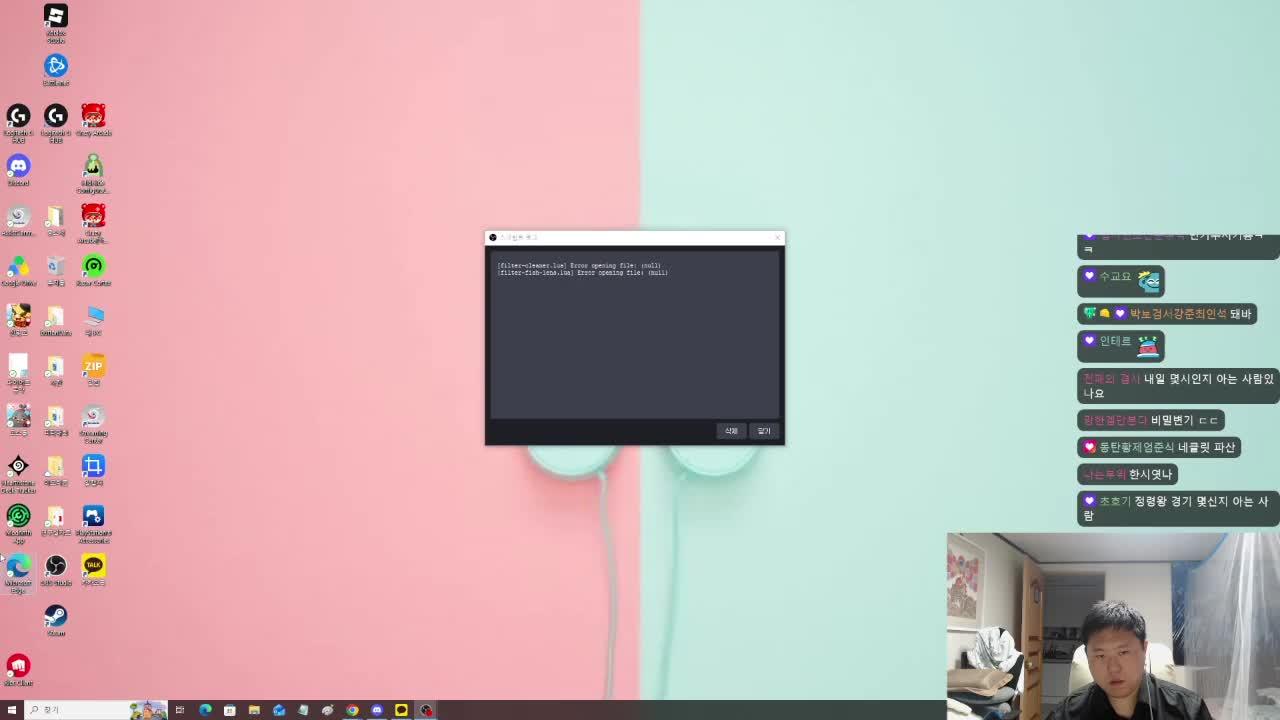
Task: Open the Windows Start menu
Action: coord(12,710)
